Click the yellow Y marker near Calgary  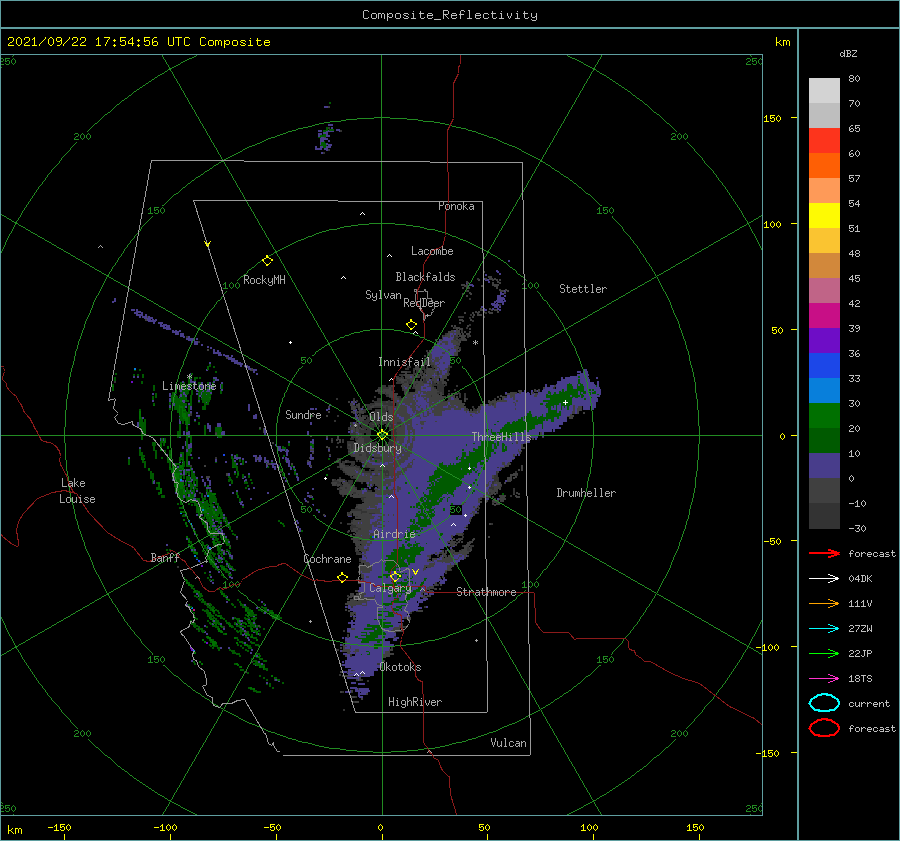pyautogui.click(x=415, y=572)
